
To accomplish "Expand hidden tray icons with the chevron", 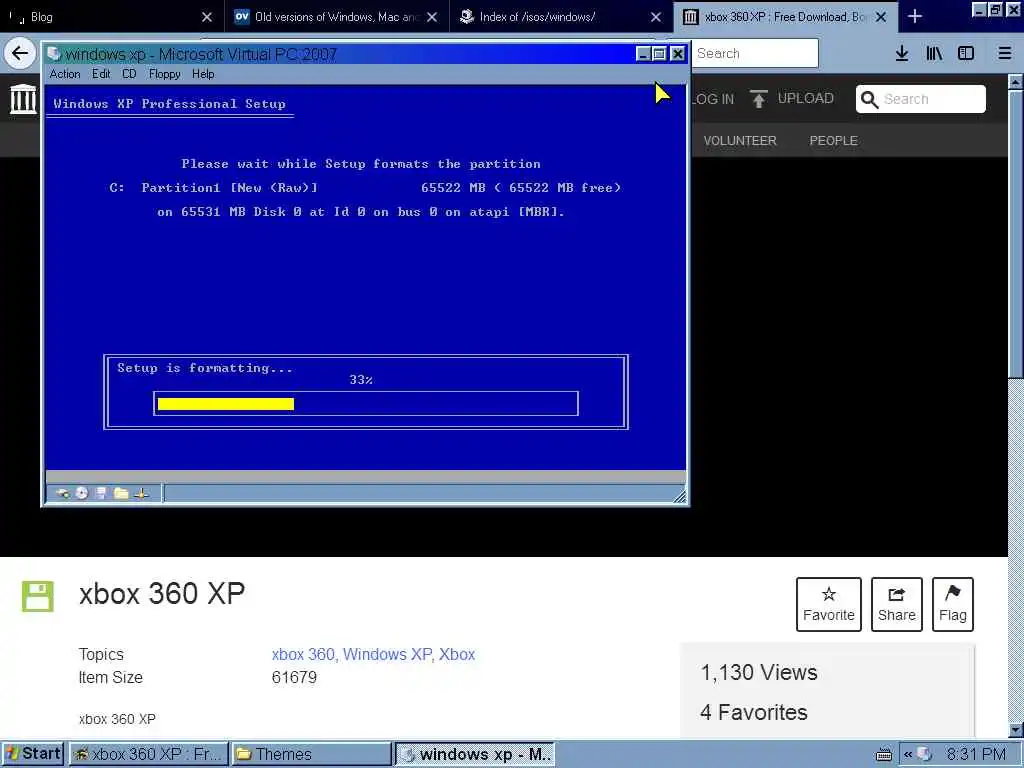I will coord(908,755).
